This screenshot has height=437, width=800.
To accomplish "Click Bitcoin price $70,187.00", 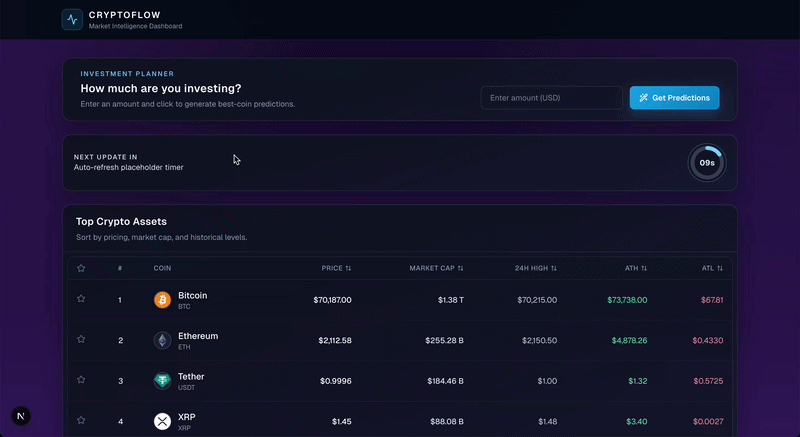I will pyautogui.click(x=332, y=300).
